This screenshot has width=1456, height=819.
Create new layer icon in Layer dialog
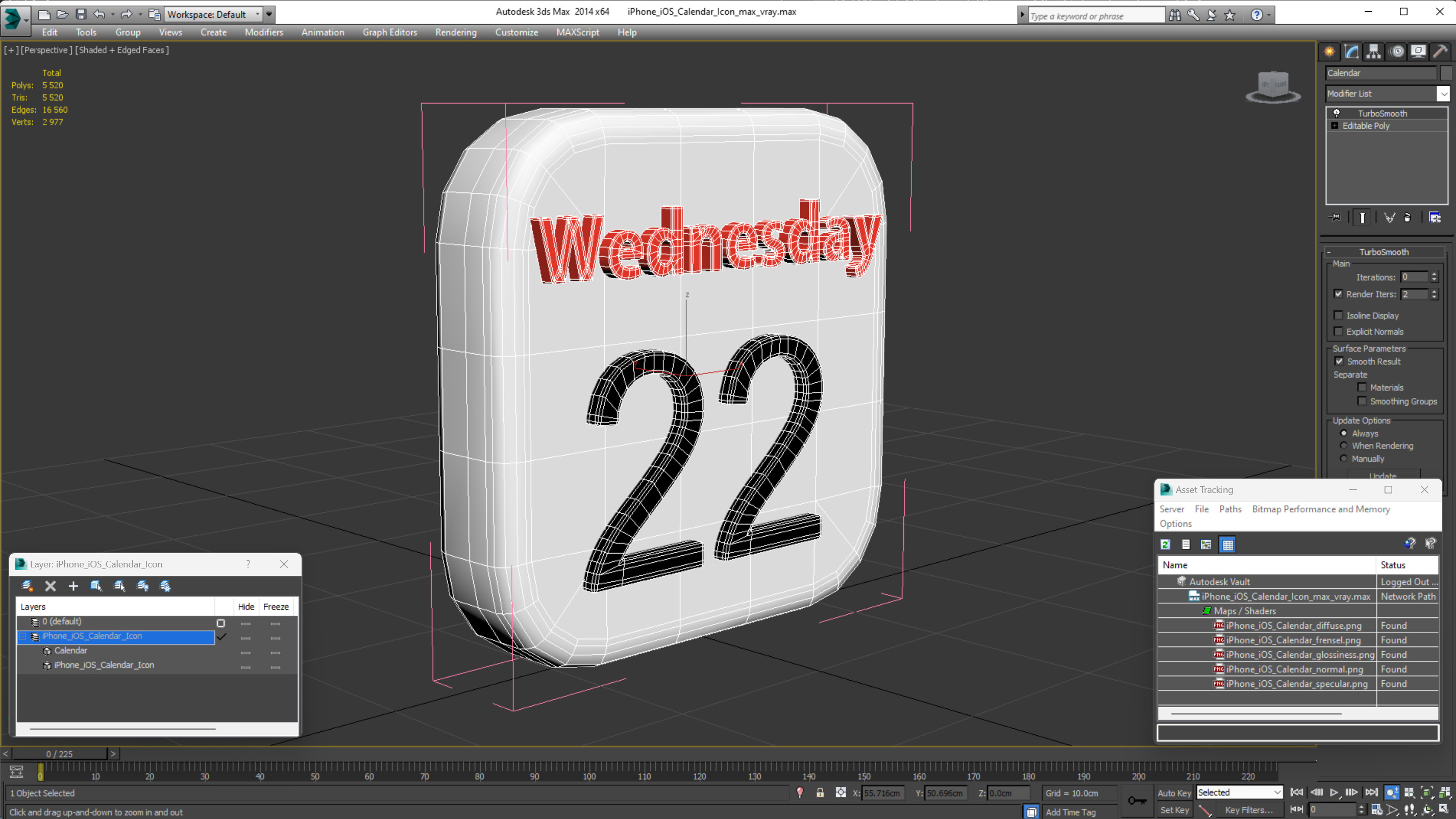click(27, 586)
